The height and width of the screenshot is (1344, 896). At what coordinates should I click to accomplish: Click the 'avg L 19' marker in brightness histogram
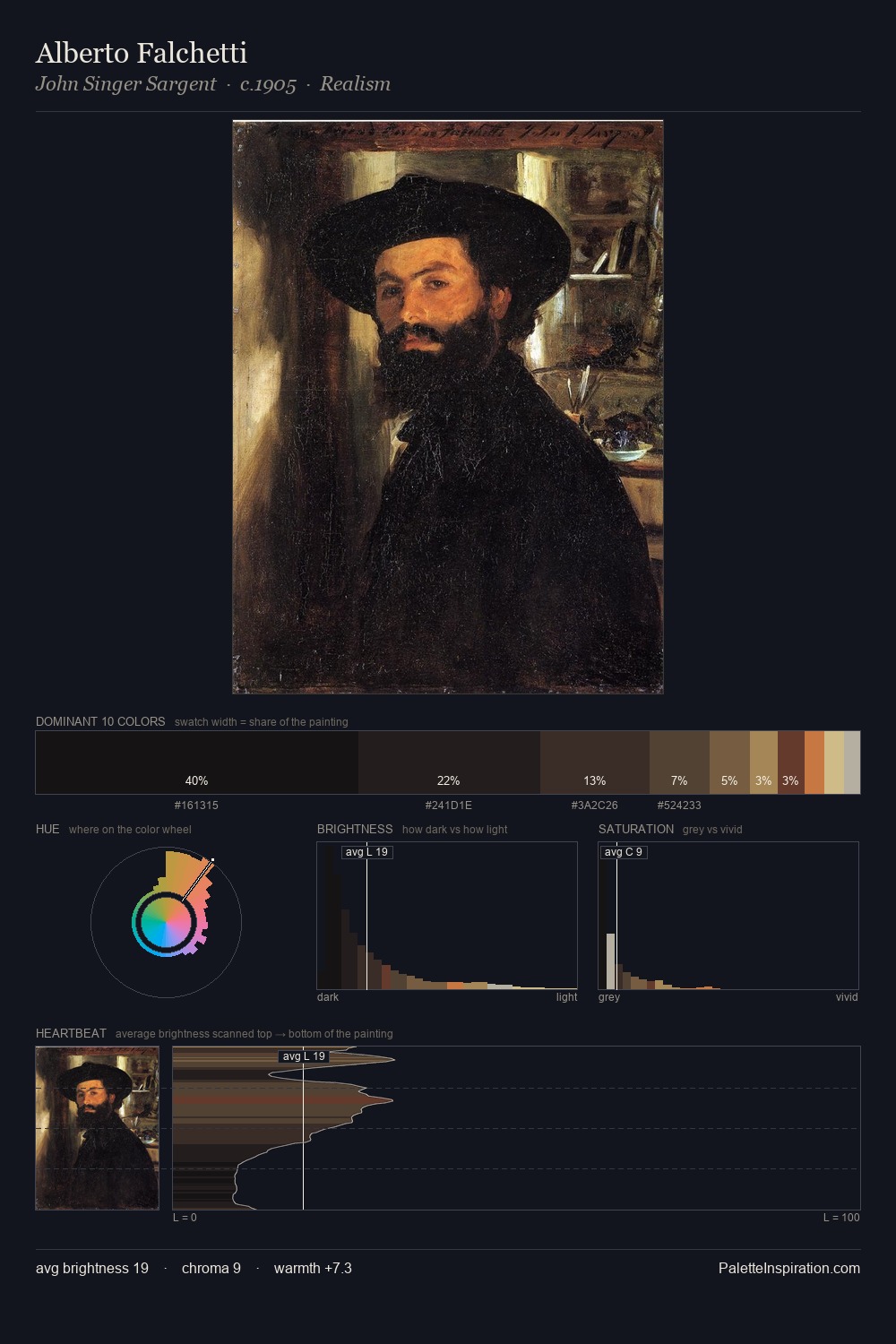pyautogui.click(x=366, y=852)
